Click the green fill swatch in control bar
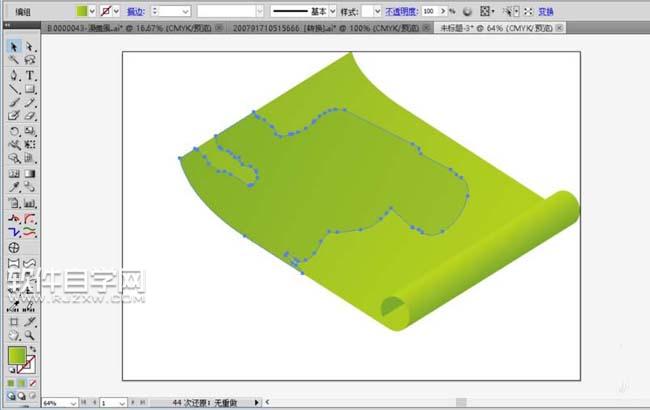The width and height of the screenshot is (650, 410). (x=82, y=11)
